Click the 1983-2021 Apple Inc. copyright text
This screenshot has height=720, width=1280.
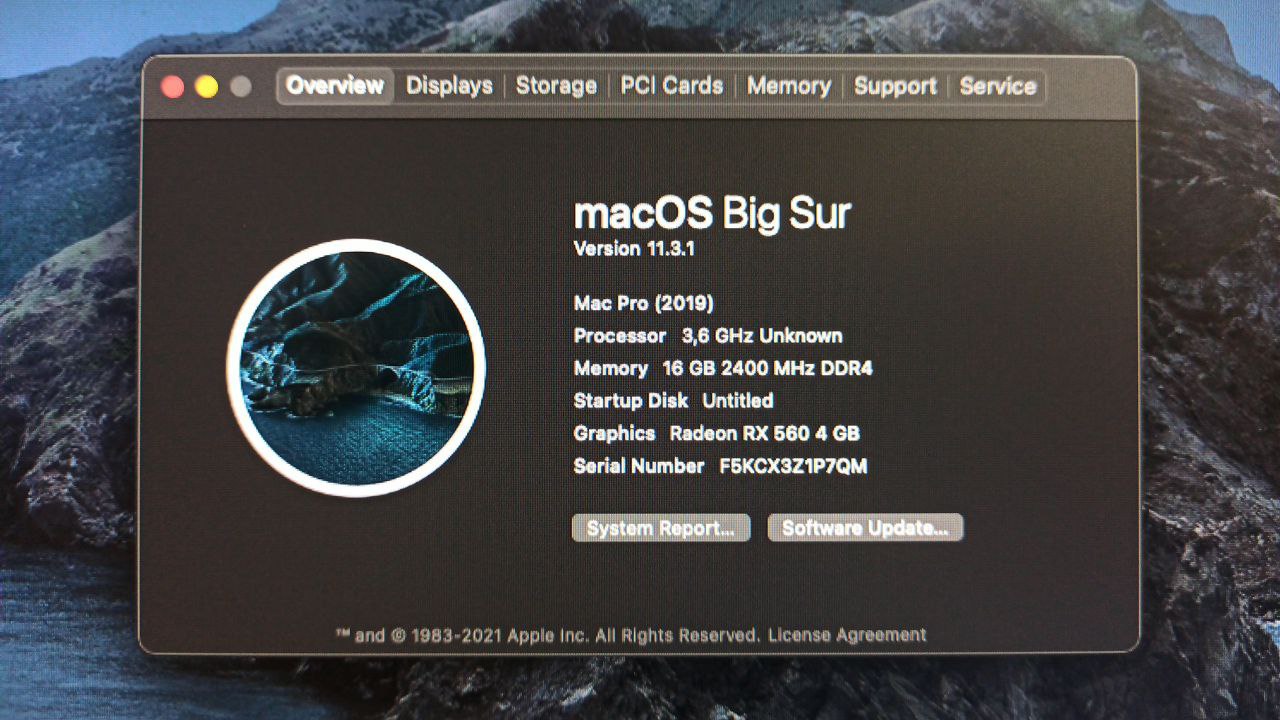pos(548,635)
